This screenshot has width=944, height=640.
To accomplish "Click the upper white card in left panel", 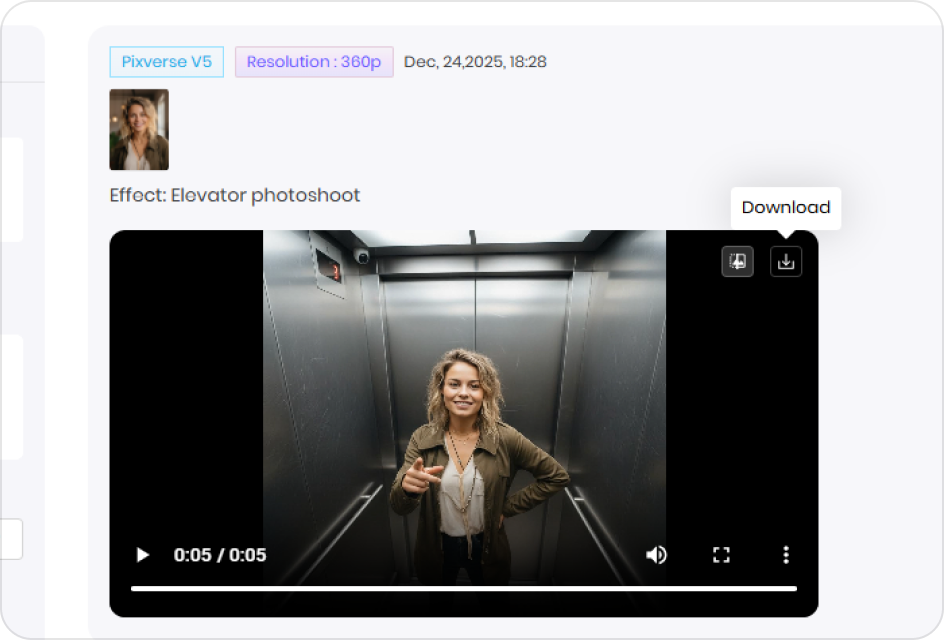I will pyautogui.click(x=11, y=190).
